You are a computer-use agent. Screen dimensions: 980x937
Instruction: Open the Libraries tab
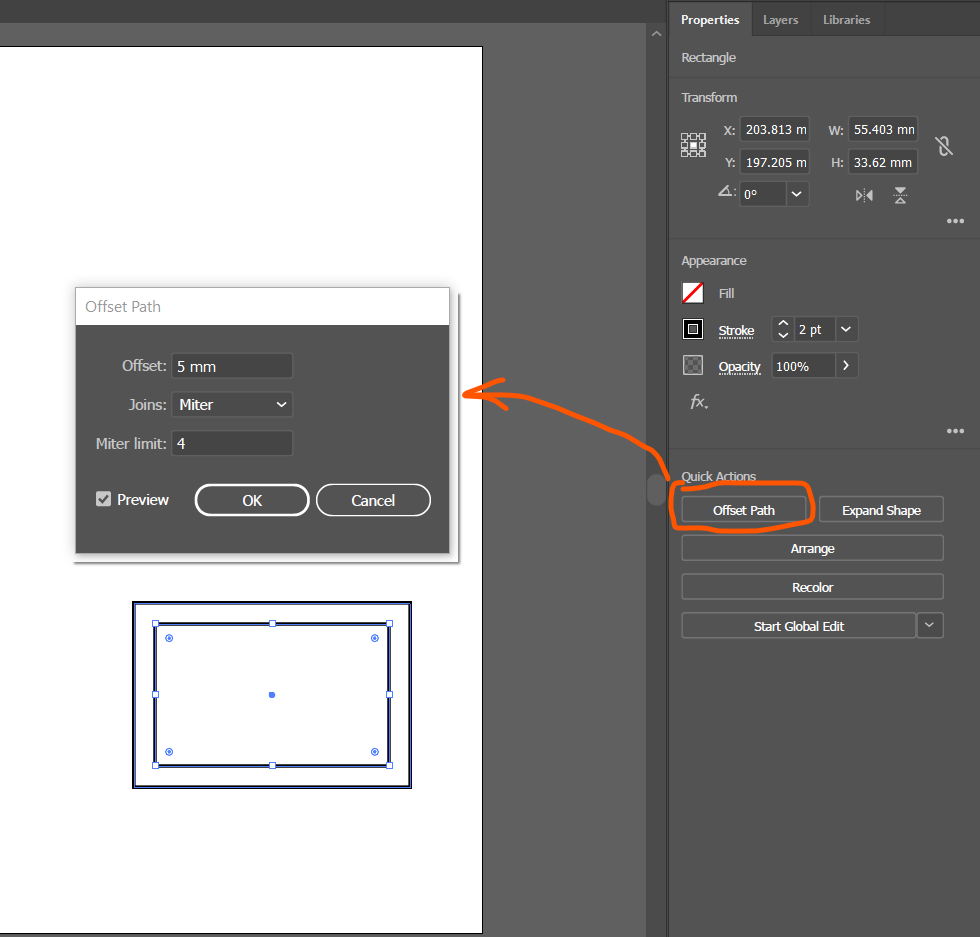[846, 19]
